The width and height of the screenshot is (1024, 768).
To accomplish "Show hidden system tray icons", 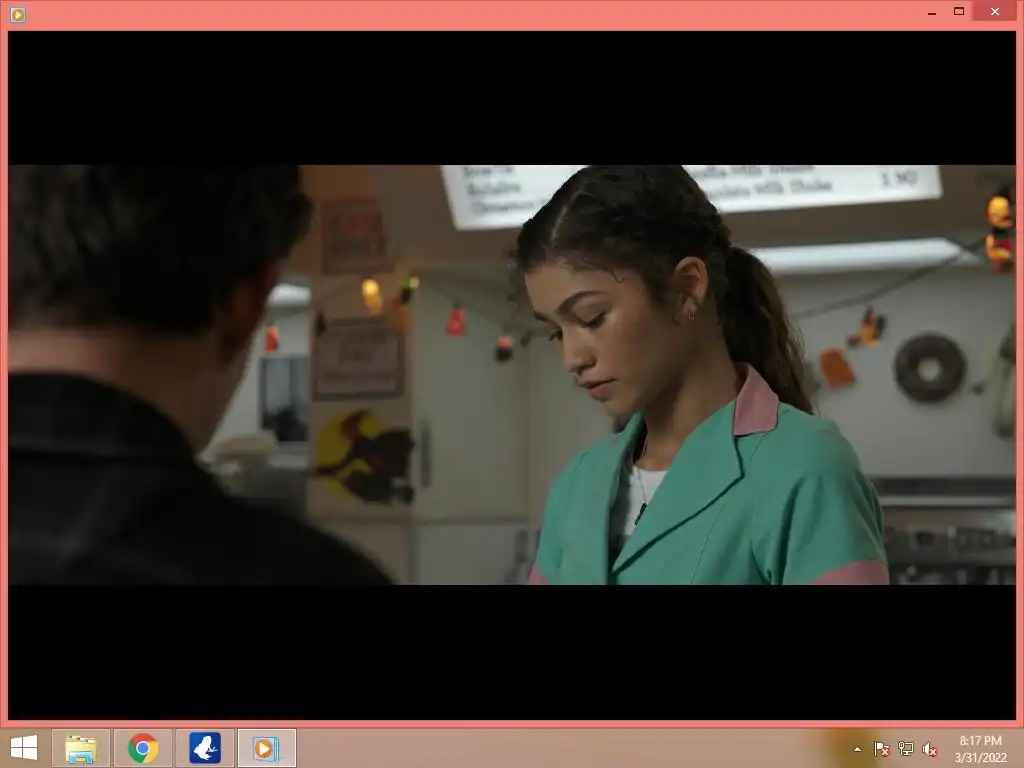I will 857,749.
